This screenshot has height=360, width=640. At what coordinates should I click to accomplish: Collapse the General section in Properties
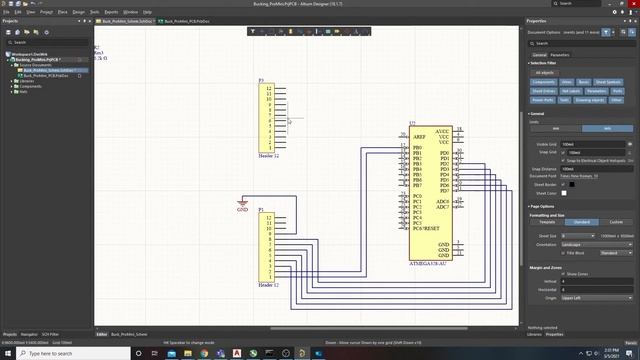pos(529,114)
